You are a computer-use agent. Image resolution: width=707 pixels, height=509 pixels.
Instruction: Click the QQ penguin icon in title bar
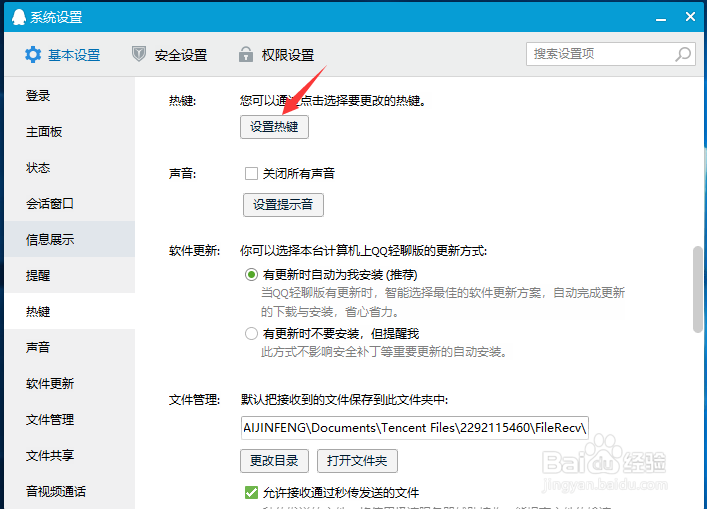pos(18,17)
